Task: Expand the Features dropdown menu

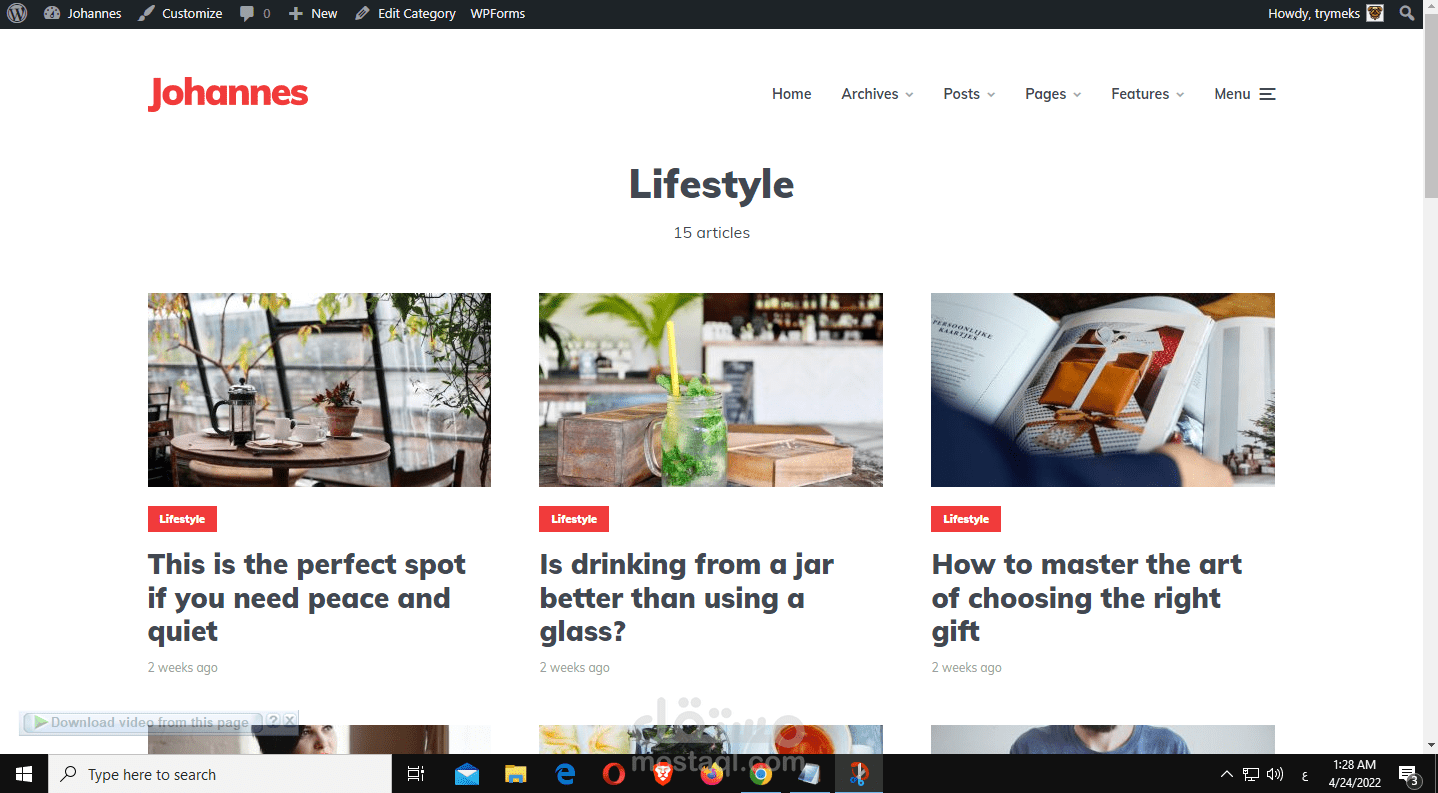Action: (1147, 94)
